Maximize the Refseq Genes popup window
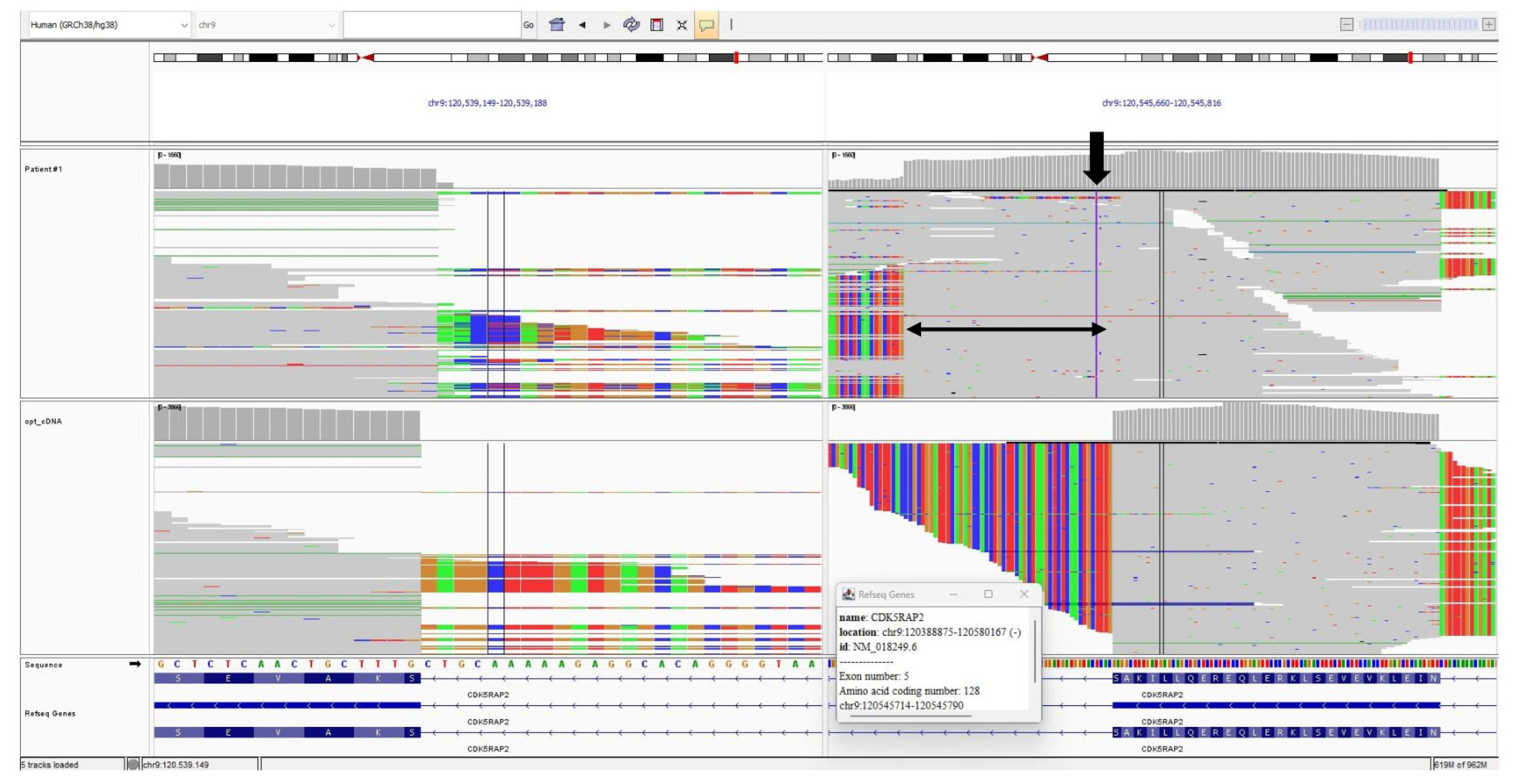 tap(989, 594)
